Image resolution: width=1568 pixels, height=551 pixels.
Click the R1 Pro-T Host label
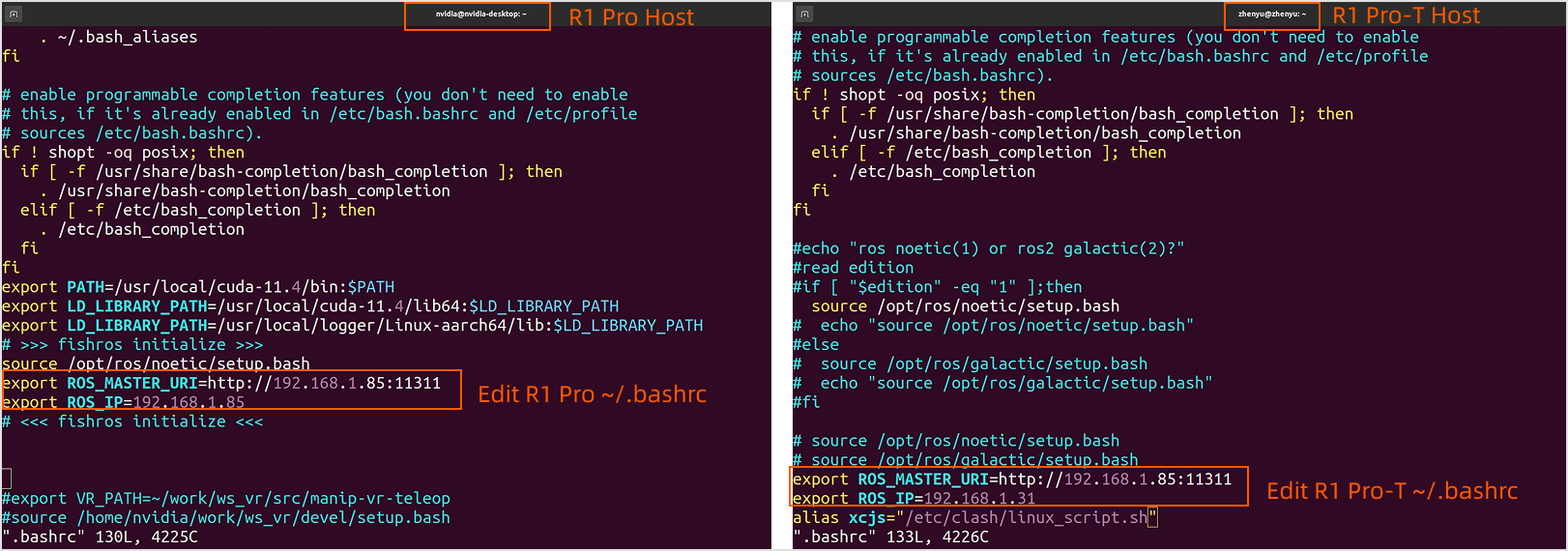click(x=1406, y=15)
